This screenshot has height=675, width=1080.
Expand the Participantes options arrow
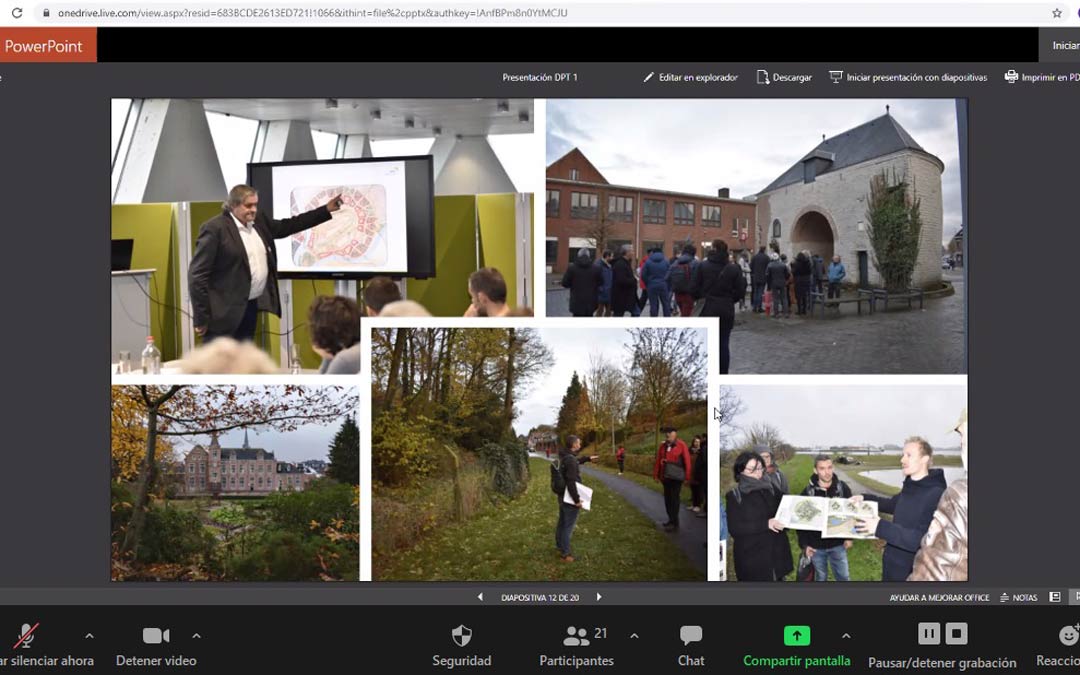(634, 636)
